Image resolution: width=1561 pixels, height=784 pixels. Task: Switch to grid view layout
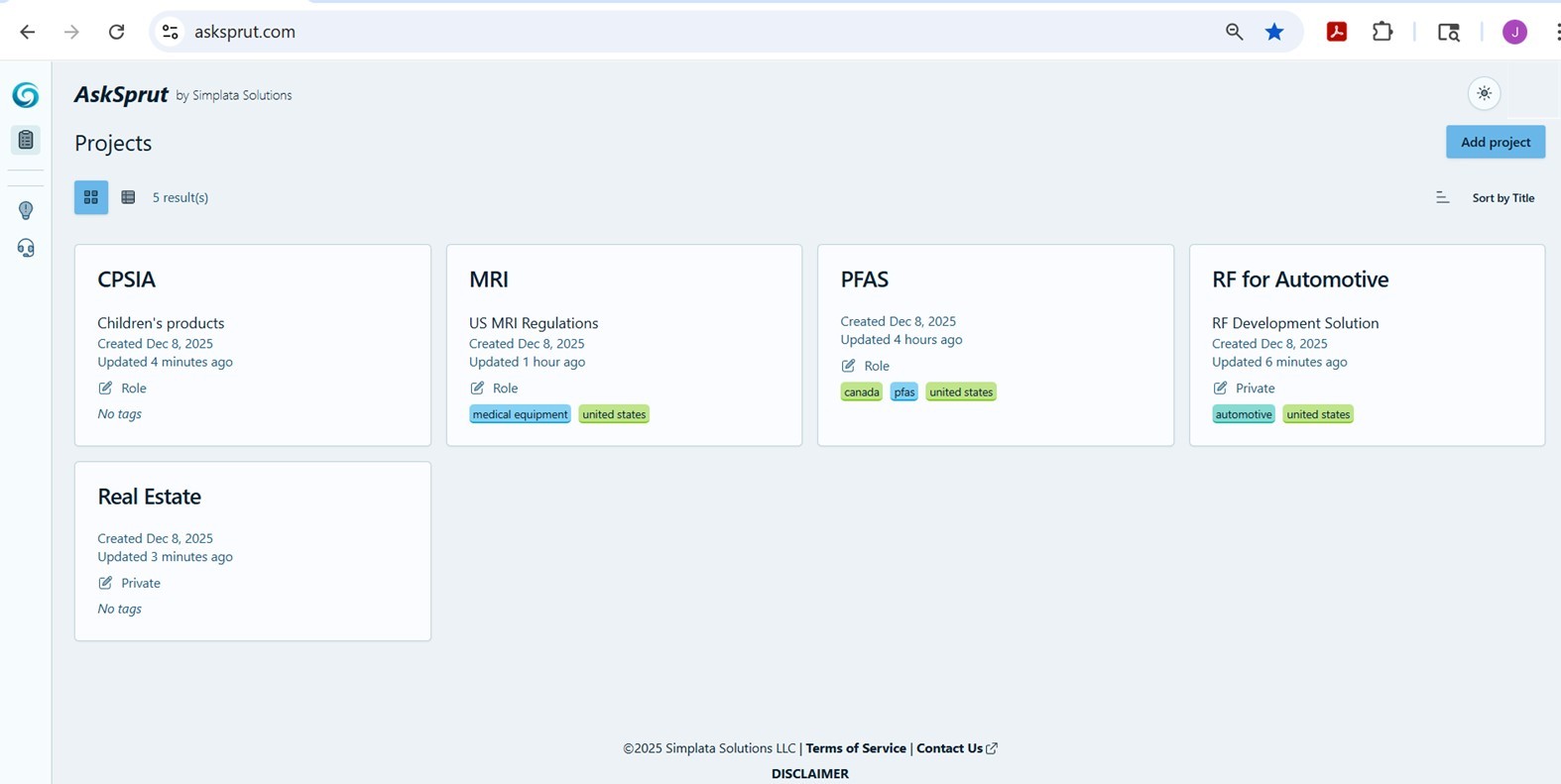click(91, 197)
